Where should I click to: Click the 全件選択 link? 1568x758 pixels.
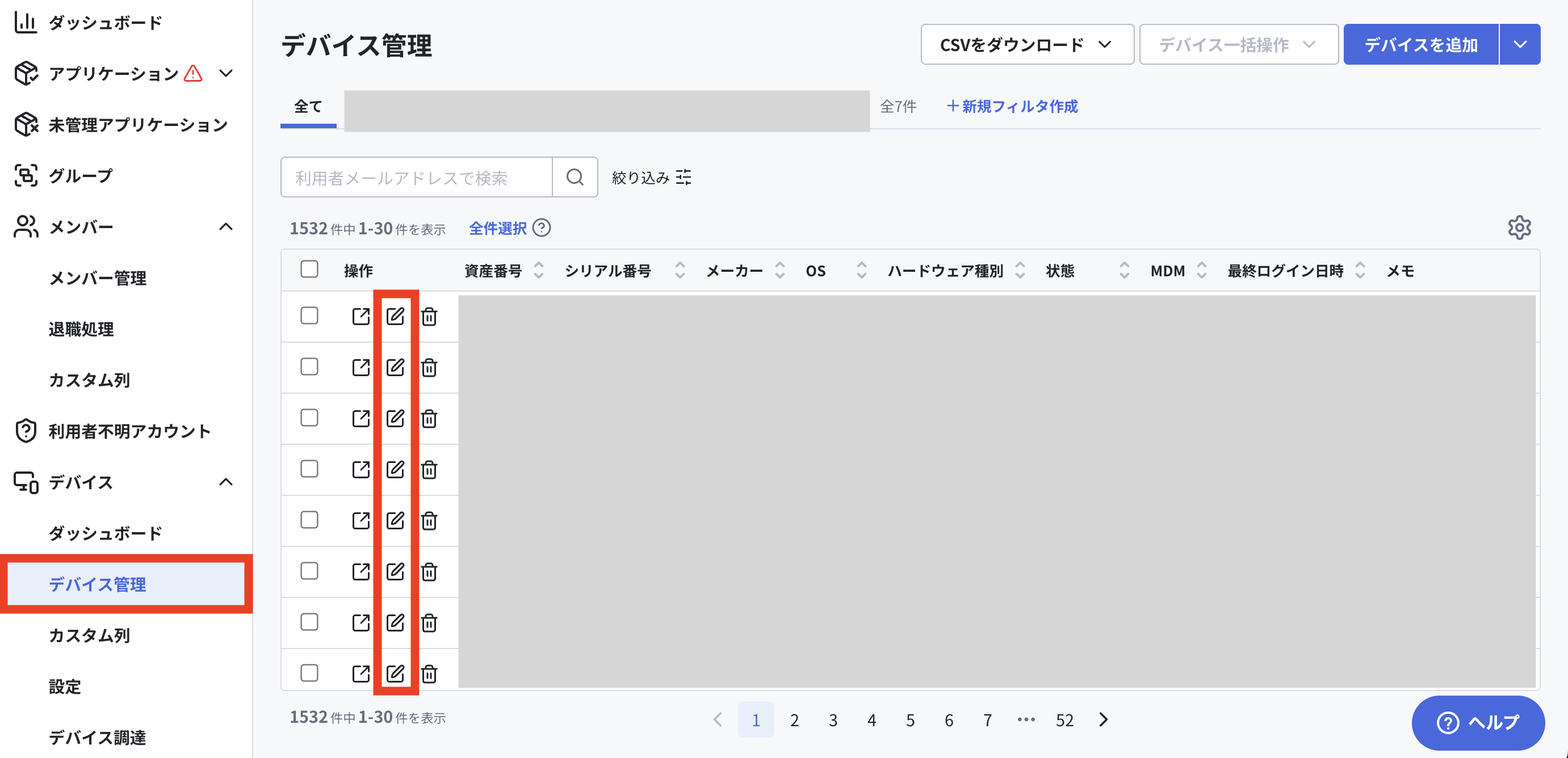coord(497,228)
